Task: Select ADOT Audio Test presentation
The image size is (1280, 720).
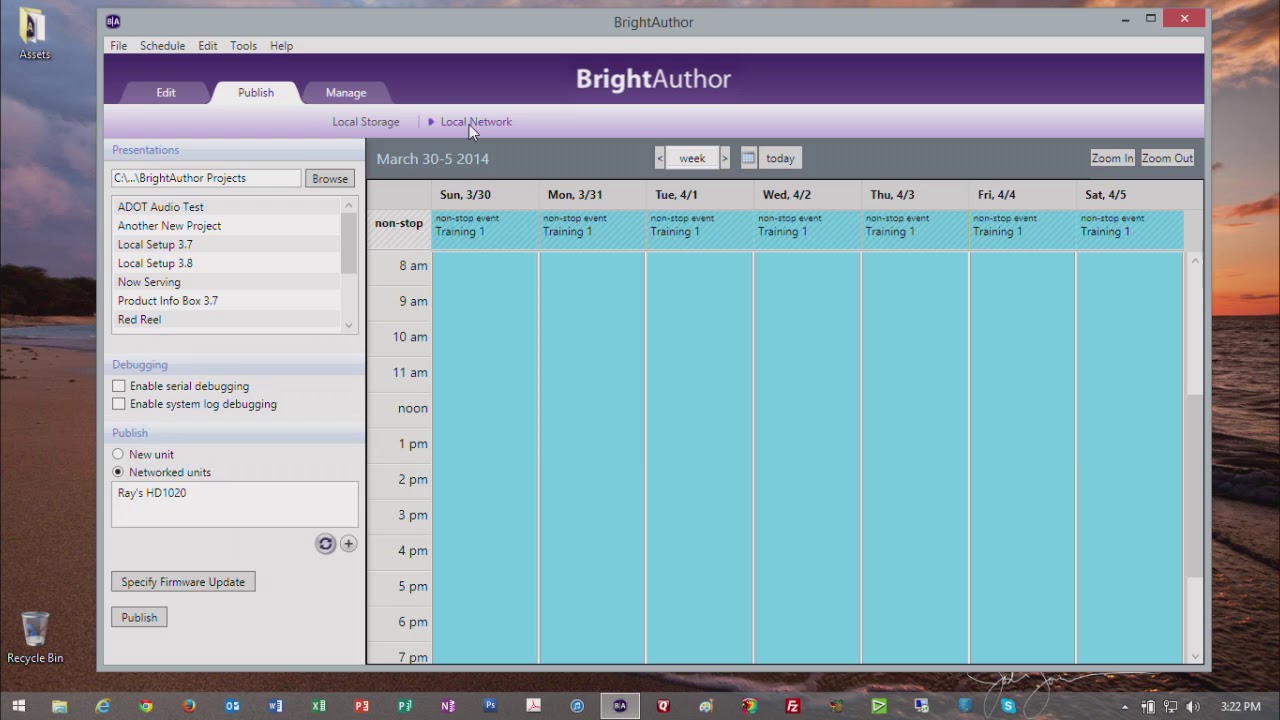Action: tap(226, 207)
